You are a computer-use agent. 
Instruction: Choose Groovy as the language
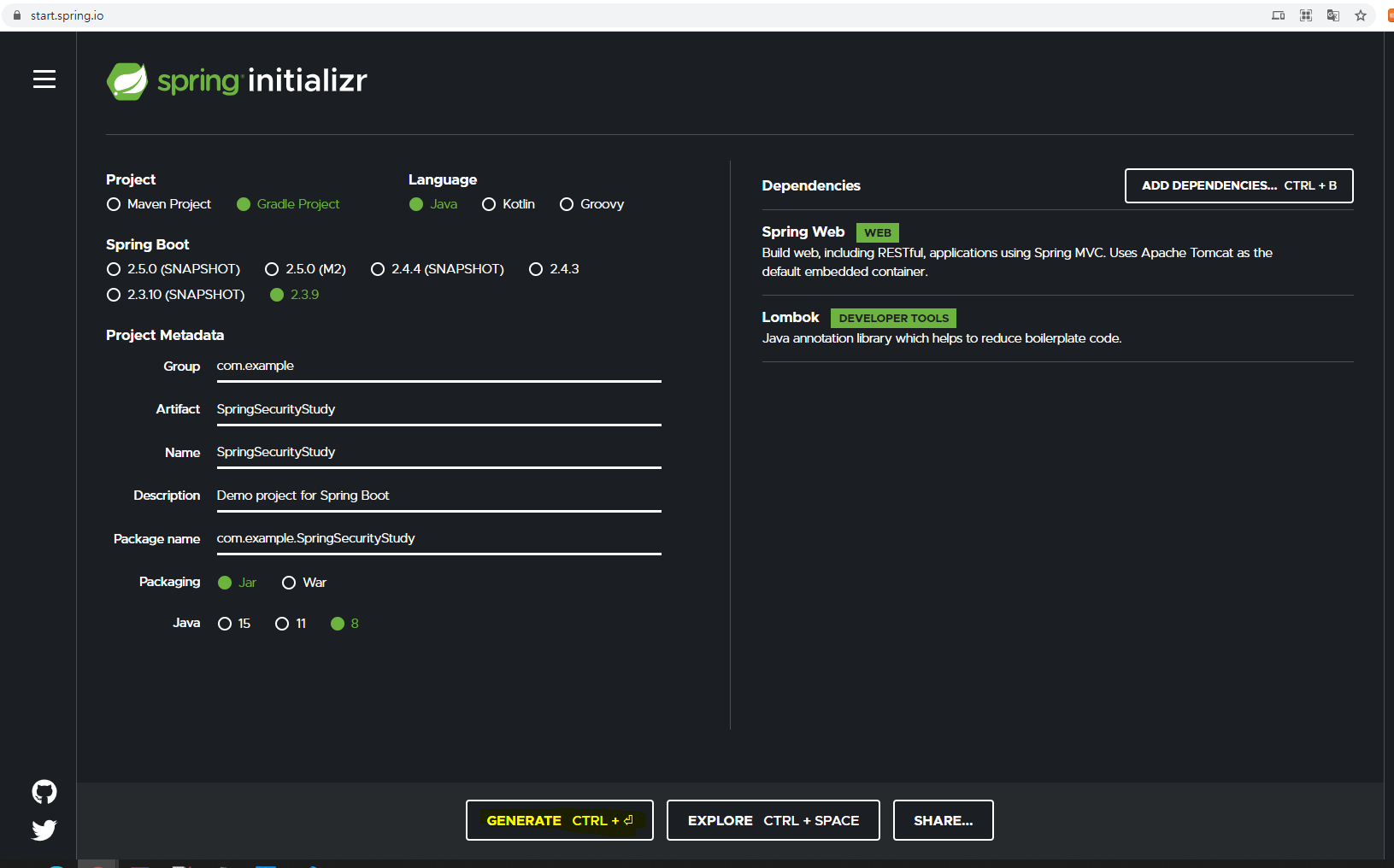(x=591, y=204)
